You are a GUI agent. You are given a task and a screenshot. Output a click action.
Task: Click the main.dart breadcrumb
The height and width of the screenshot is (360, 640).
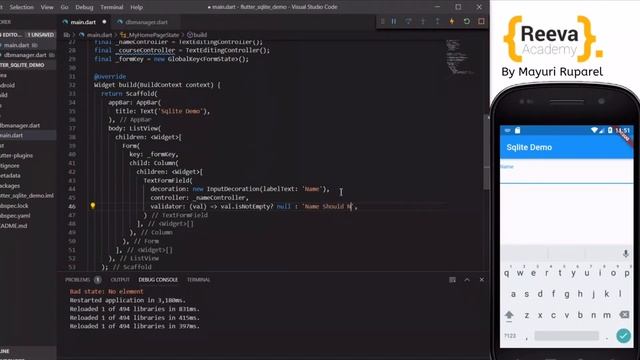pyautogui.click(x=99, y=35)
